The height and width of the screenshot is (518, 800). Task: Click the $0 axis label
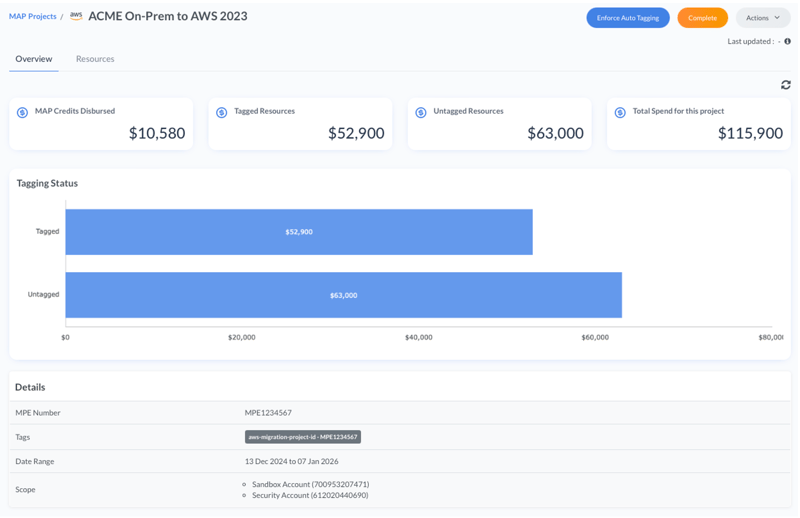pyautogui.click(x=65, y=337)
